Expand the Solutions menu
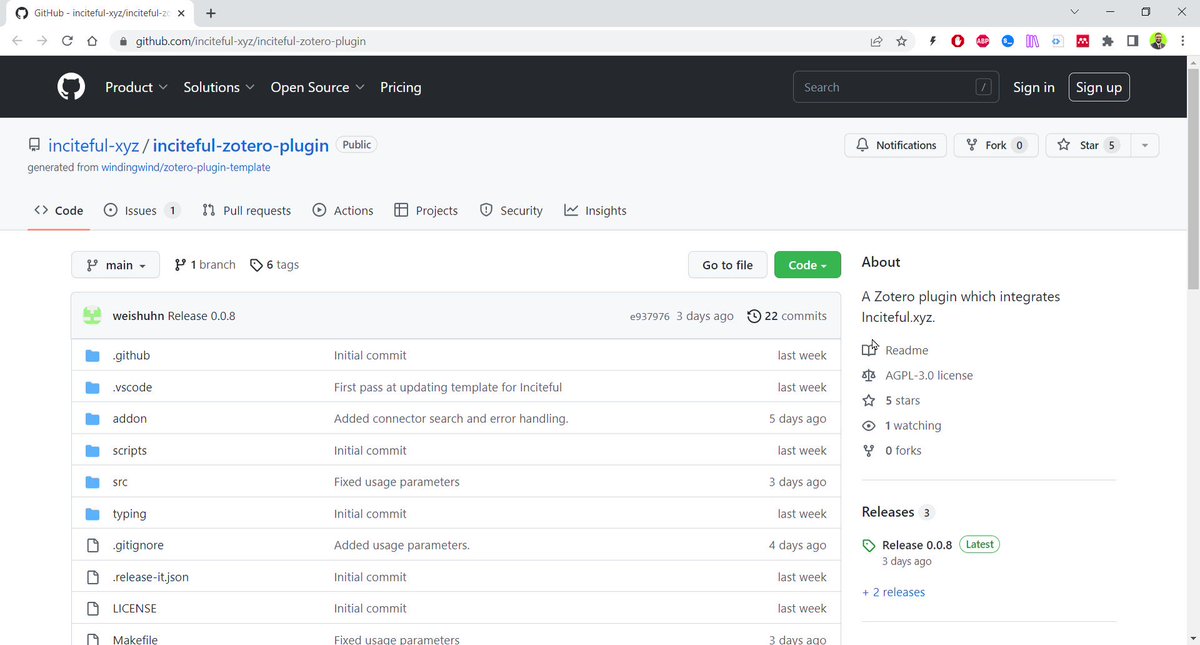This screenshot has width=1200, height=645. 219,87
